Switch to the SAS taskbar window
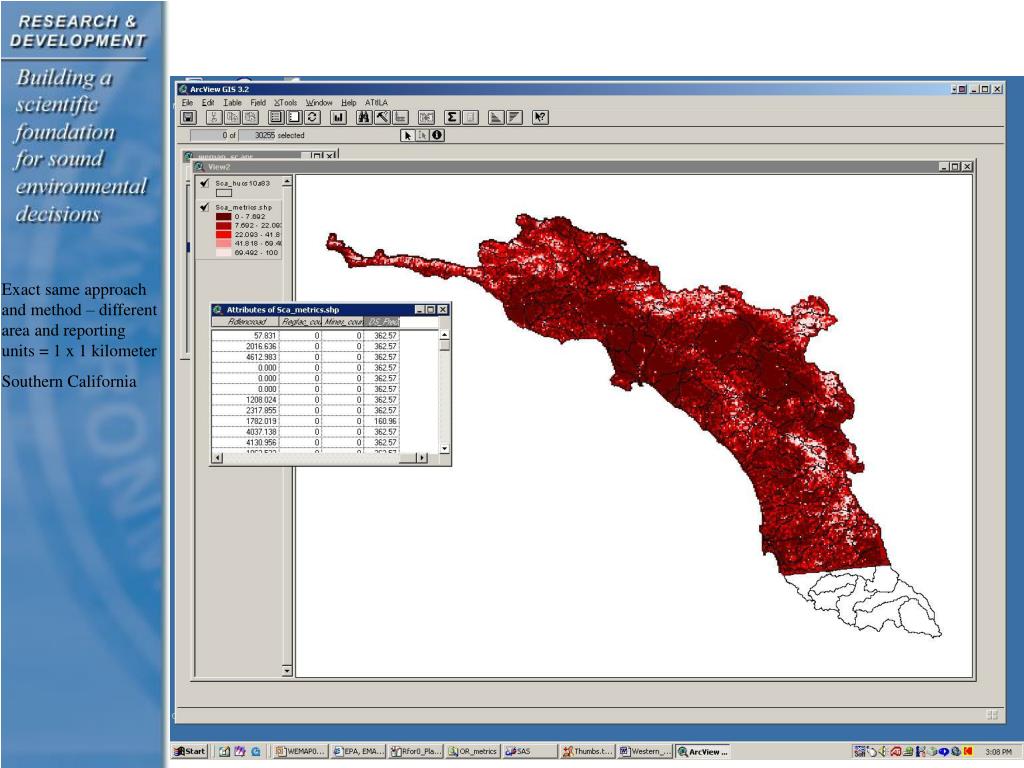The image size is (1024, 768). coord(530,752)
